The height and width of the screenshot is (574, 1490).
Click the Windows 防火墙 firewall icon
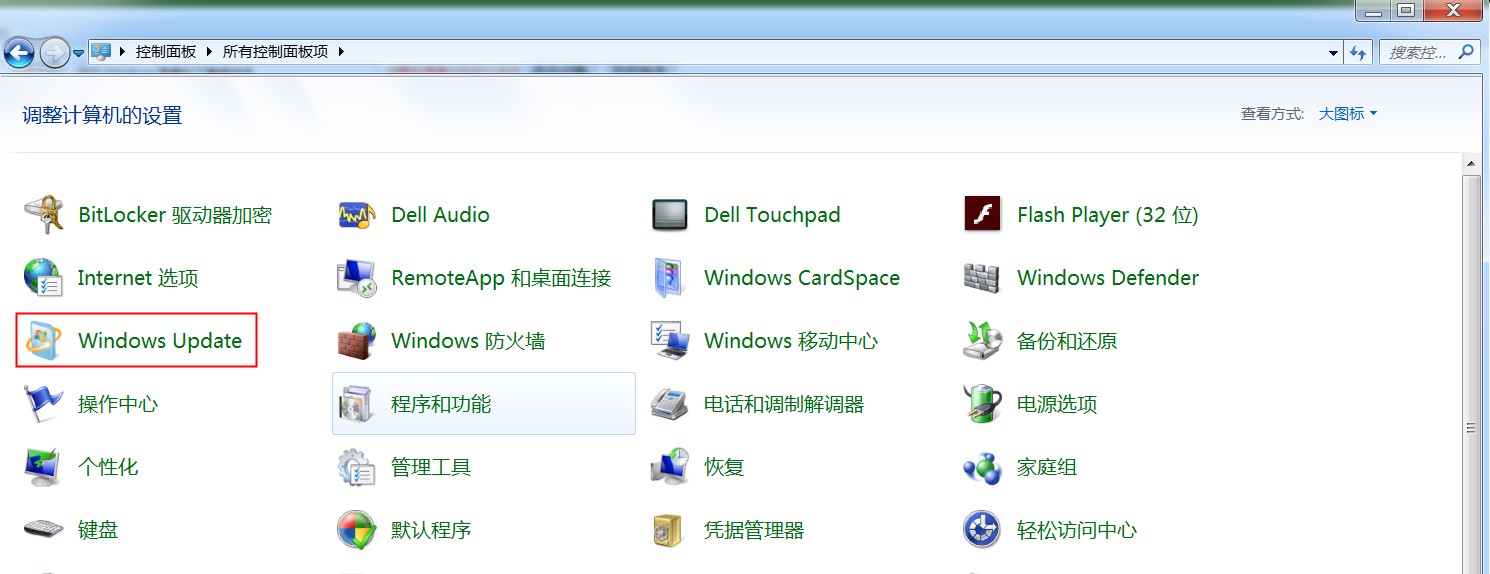(x=357, y=341)
